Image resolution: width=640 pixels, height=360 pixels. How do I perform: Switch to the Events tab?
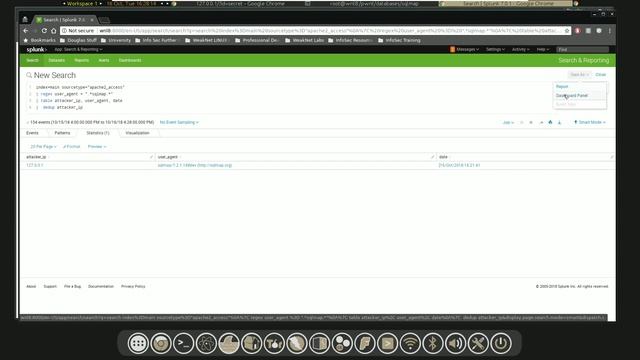32,133
